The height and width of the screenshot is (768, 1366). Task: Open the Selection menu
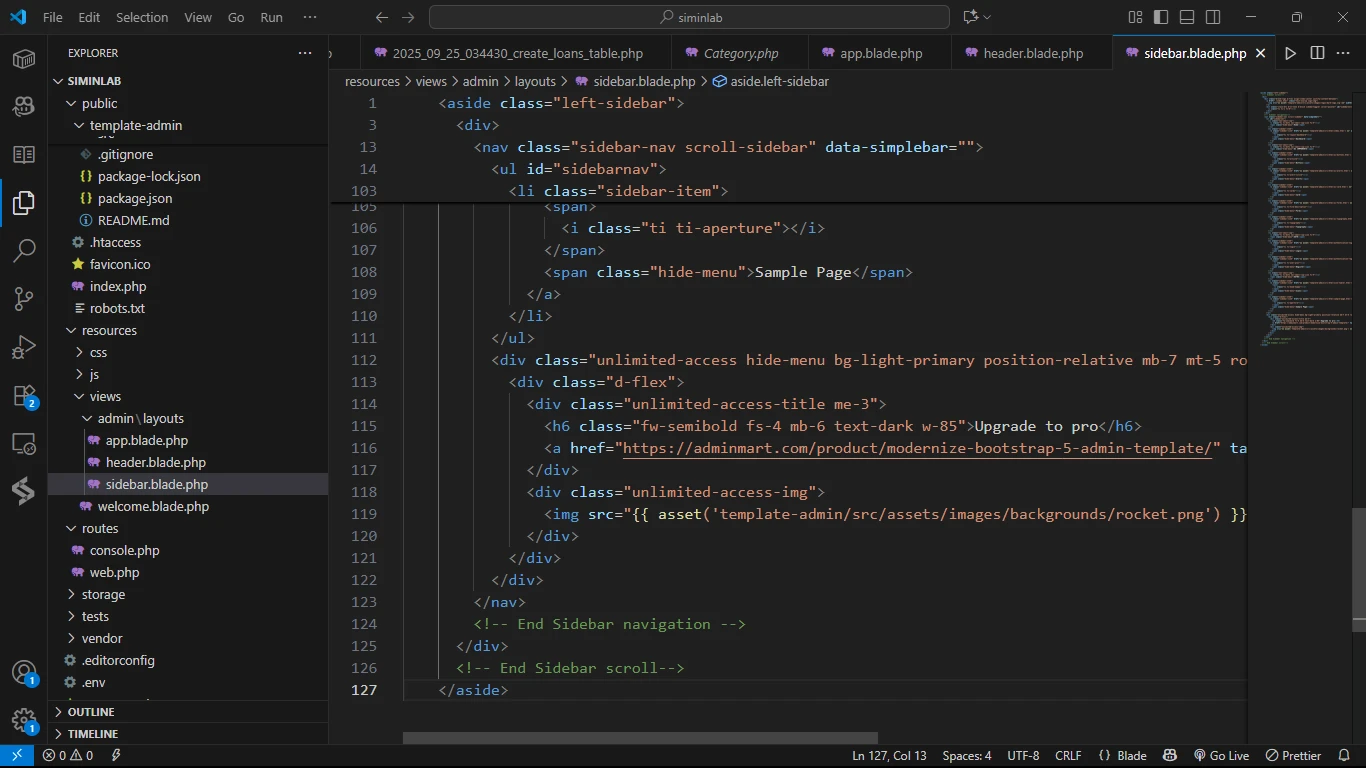point(142,17)
